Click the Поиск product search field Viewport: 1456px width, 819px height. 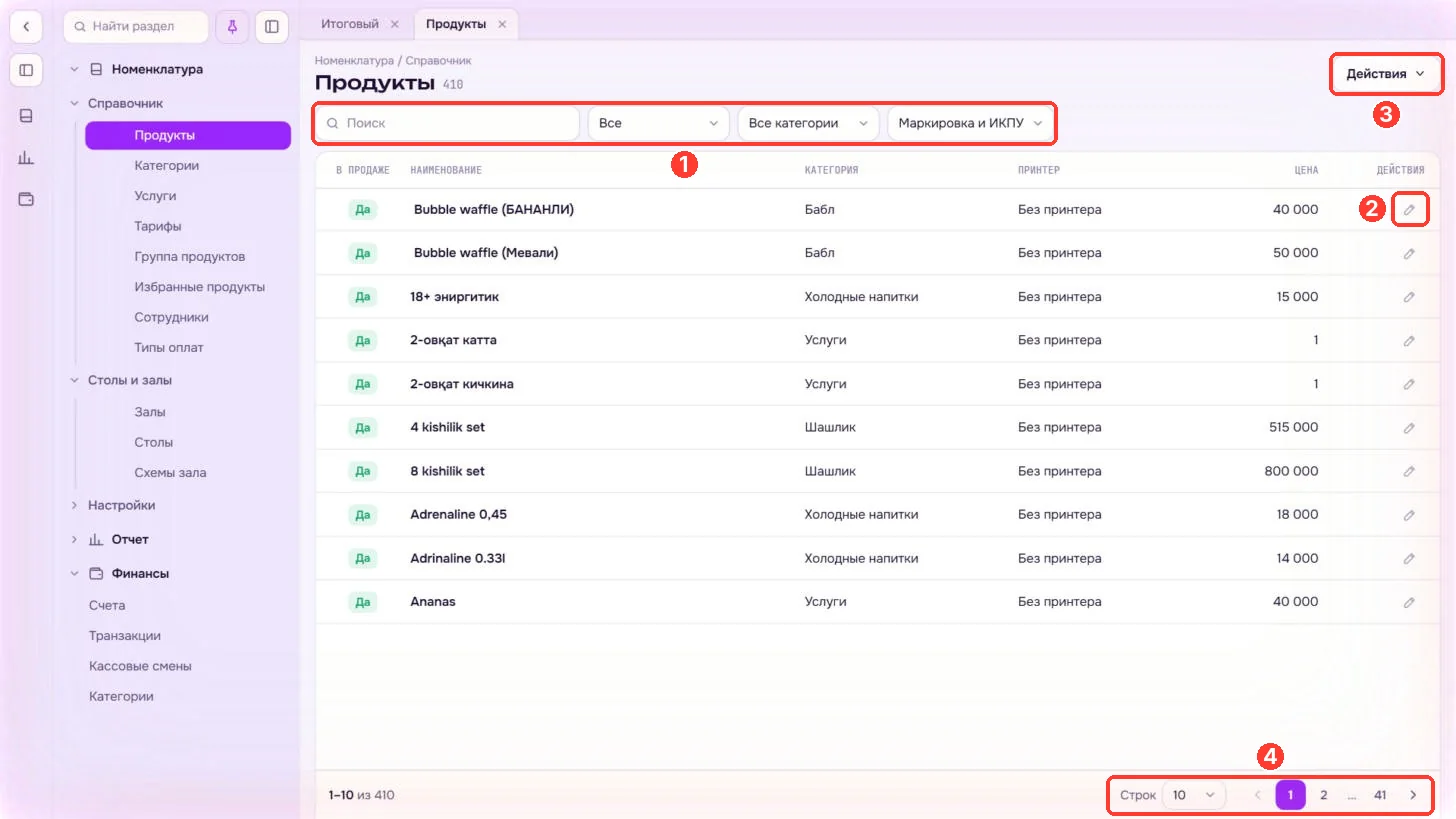tap(447, 123)
